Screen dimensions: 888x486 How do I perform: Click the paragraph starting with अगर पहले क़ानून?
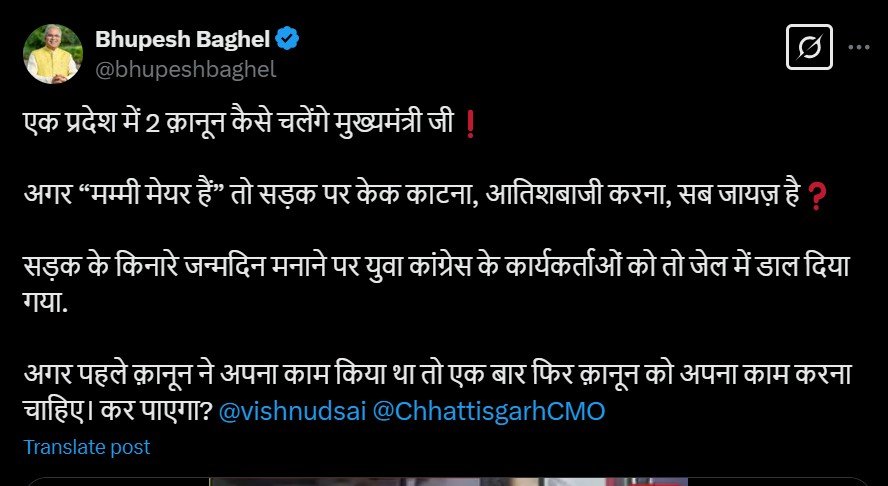click(438, 392)
